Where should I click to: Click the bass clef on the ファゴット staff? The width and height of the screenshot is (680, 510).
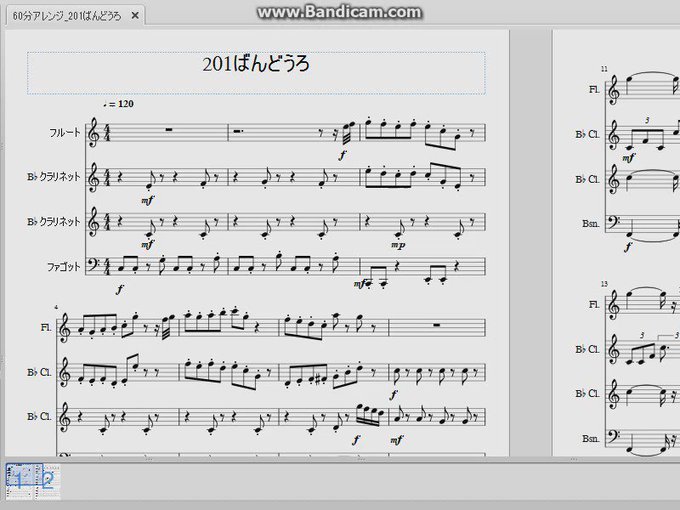(93, 265)
